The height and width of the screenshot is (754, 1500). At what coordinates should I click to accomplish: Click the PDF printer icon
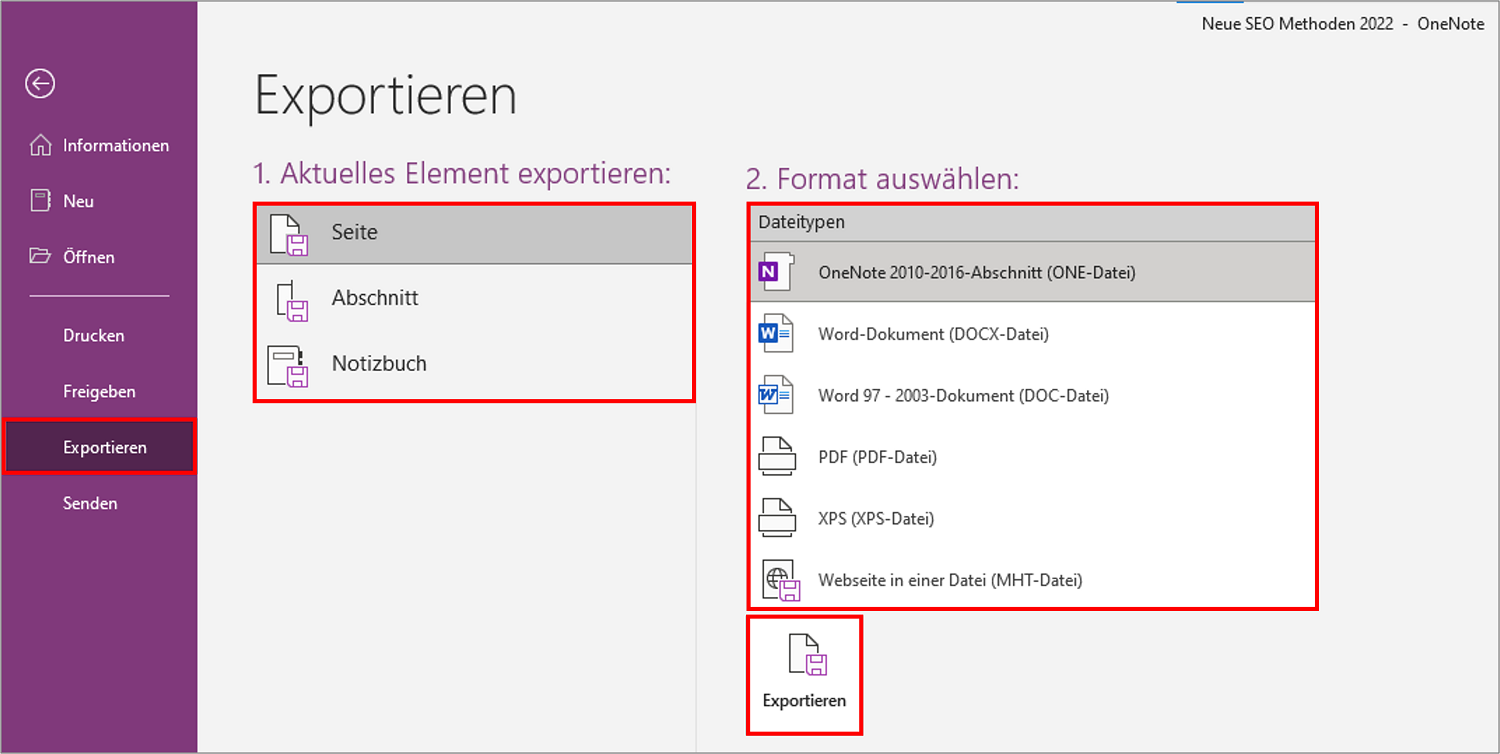pyautogui.click(x=777, y=457)
